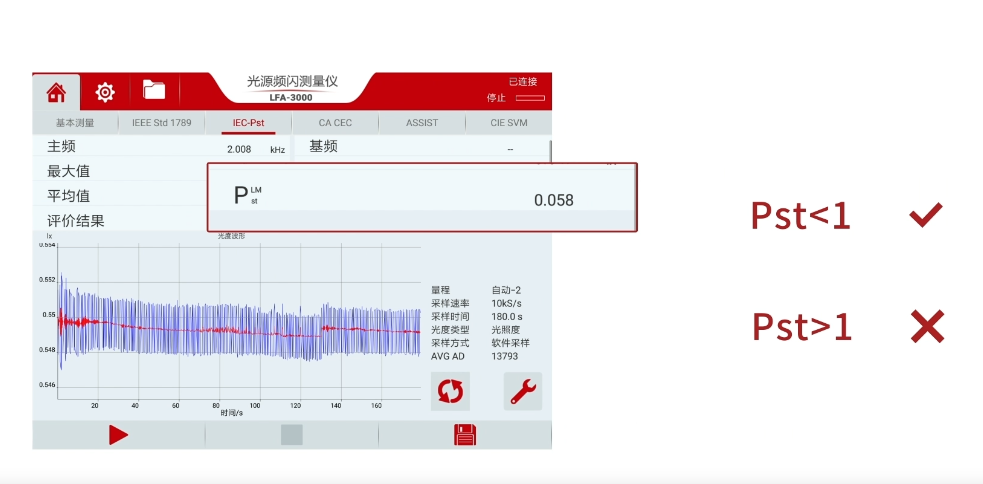Open the settings gear icon

coord(105,92)
